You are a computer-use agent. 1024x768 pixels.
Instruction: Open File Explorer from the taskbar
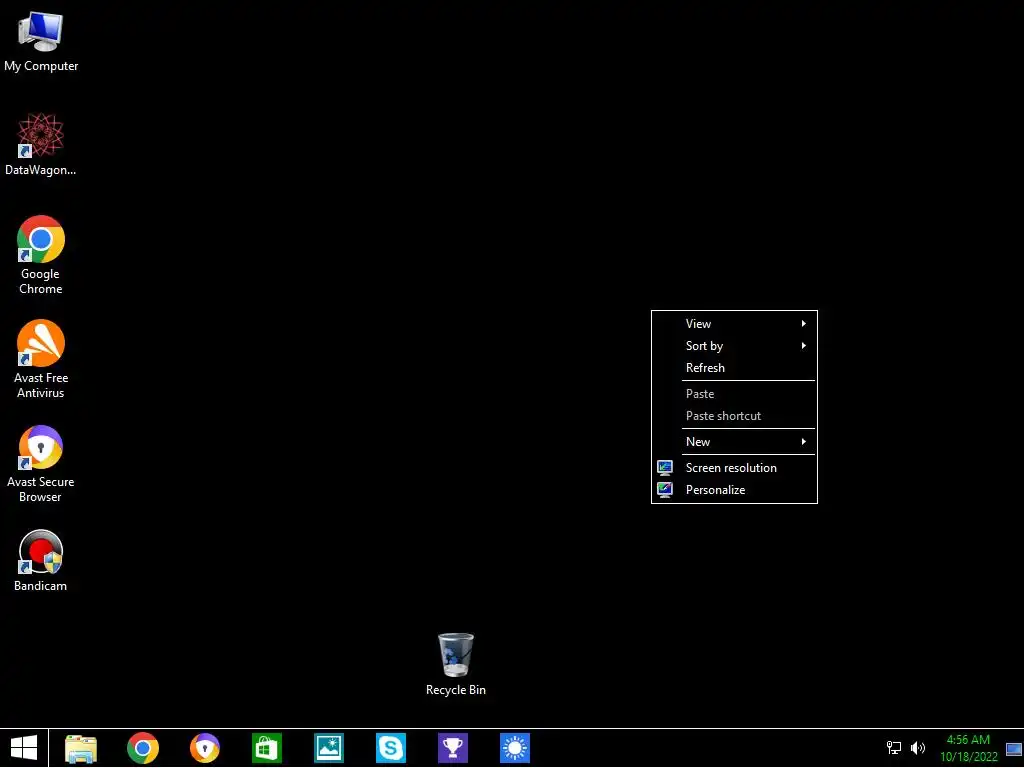click(x=81, y=748)
